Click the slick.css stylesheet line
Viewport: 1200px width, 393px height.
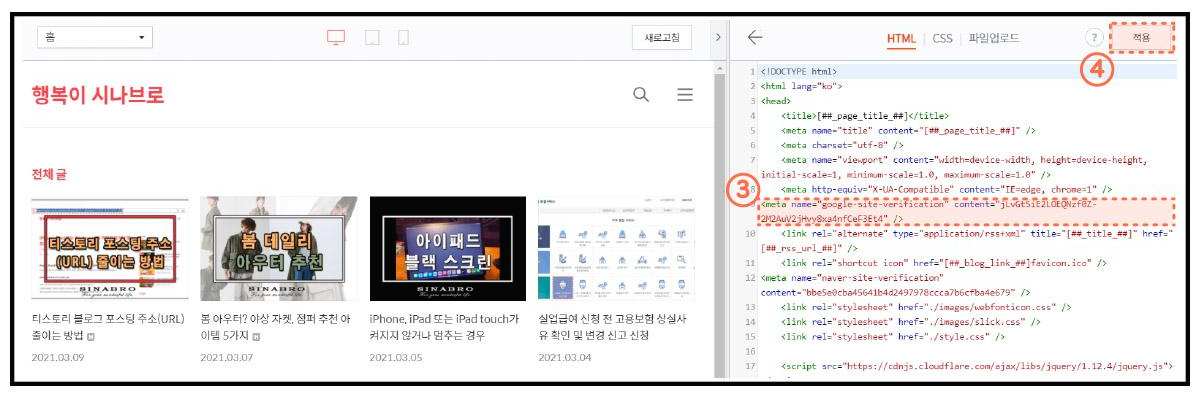tap(911, 322)
